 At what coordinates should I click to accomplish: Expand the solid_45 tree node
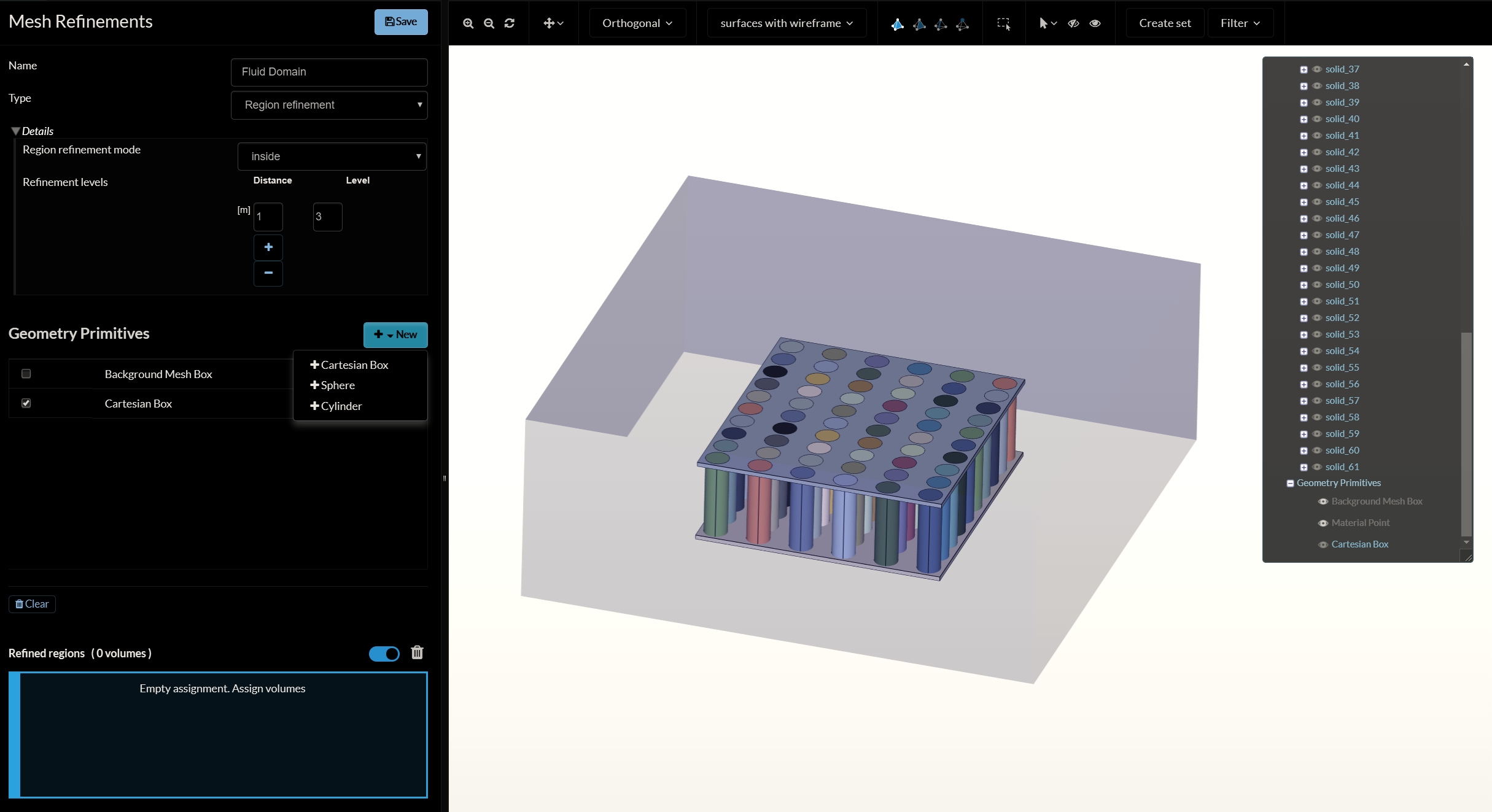coord(1304,202)
